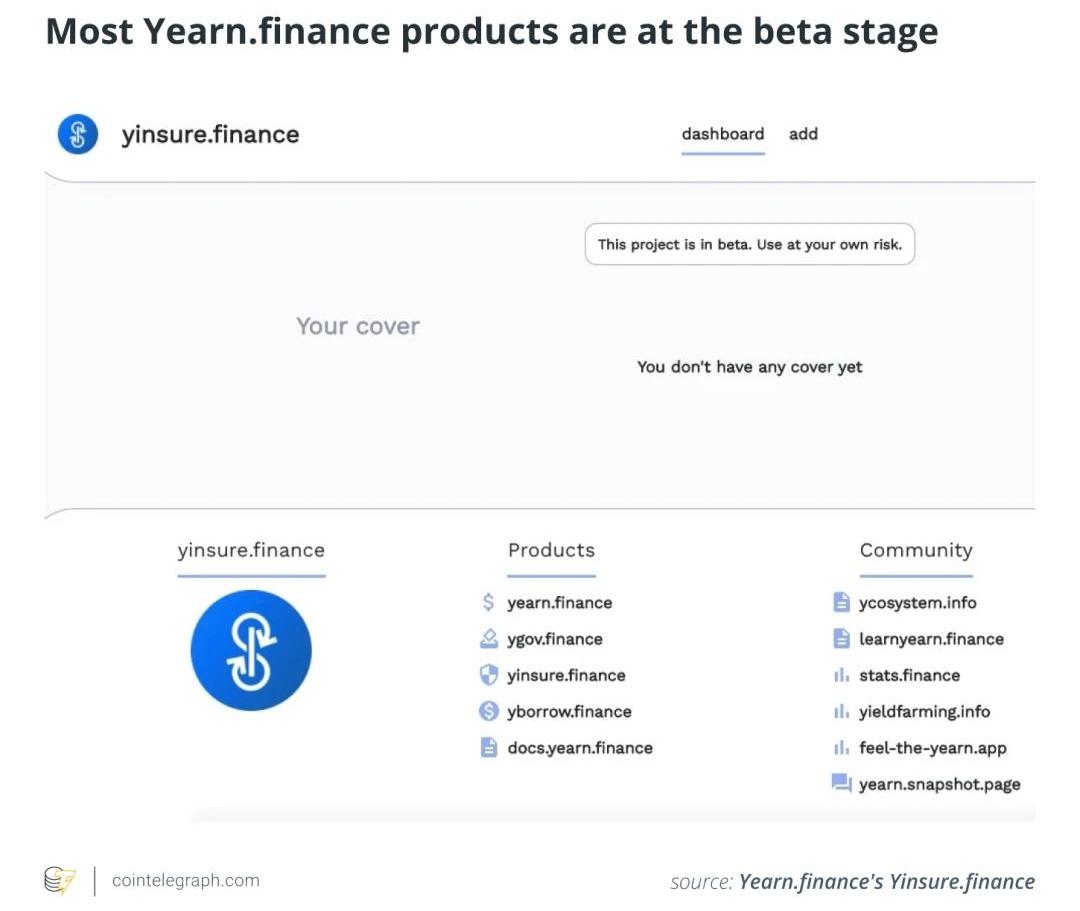Click the ballot icon beside ygov.finance
This screenshot has width=1080, height=911.
pos(488,639)
